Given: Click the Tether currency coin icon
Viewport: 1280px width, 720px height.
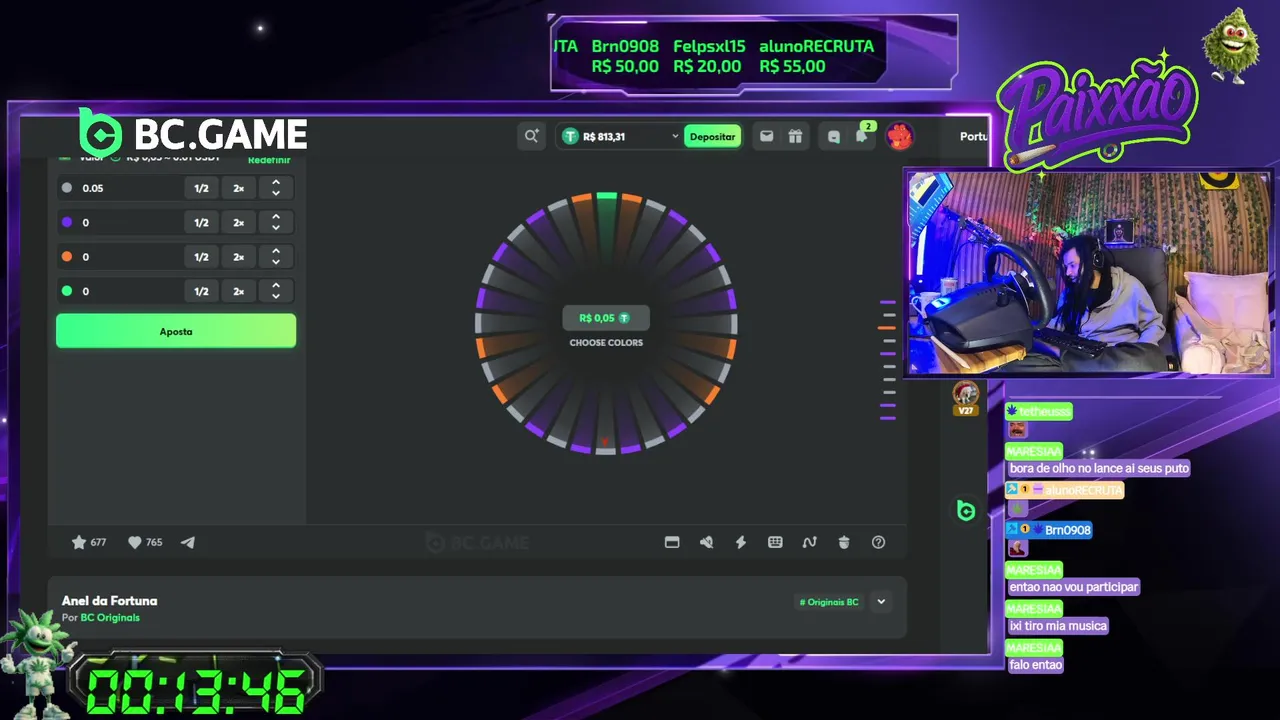Looking at the screenshot, I should tap(570, 136).
